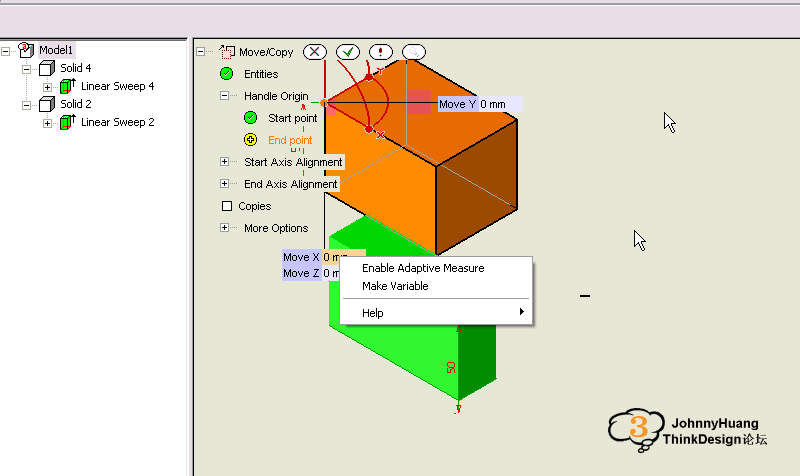Open the Help submenu in context menu
The width and height of the screenshot is (800, 476).
[436, 313]
